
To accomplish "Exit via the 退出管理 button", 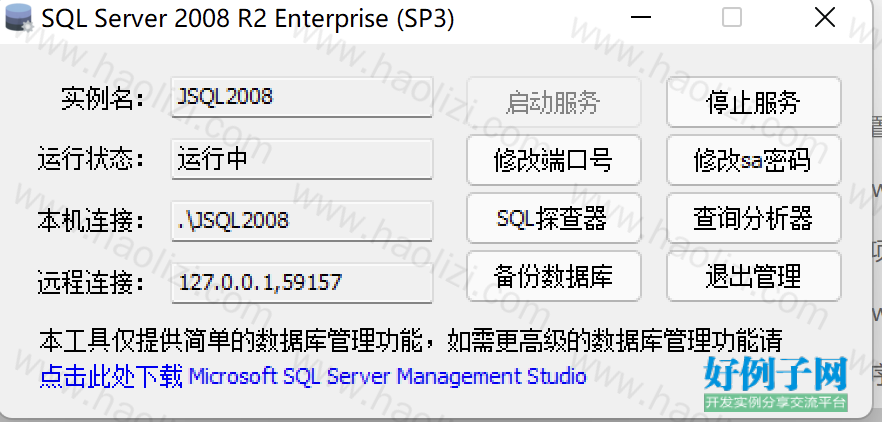I will click(x=754, y=276).
